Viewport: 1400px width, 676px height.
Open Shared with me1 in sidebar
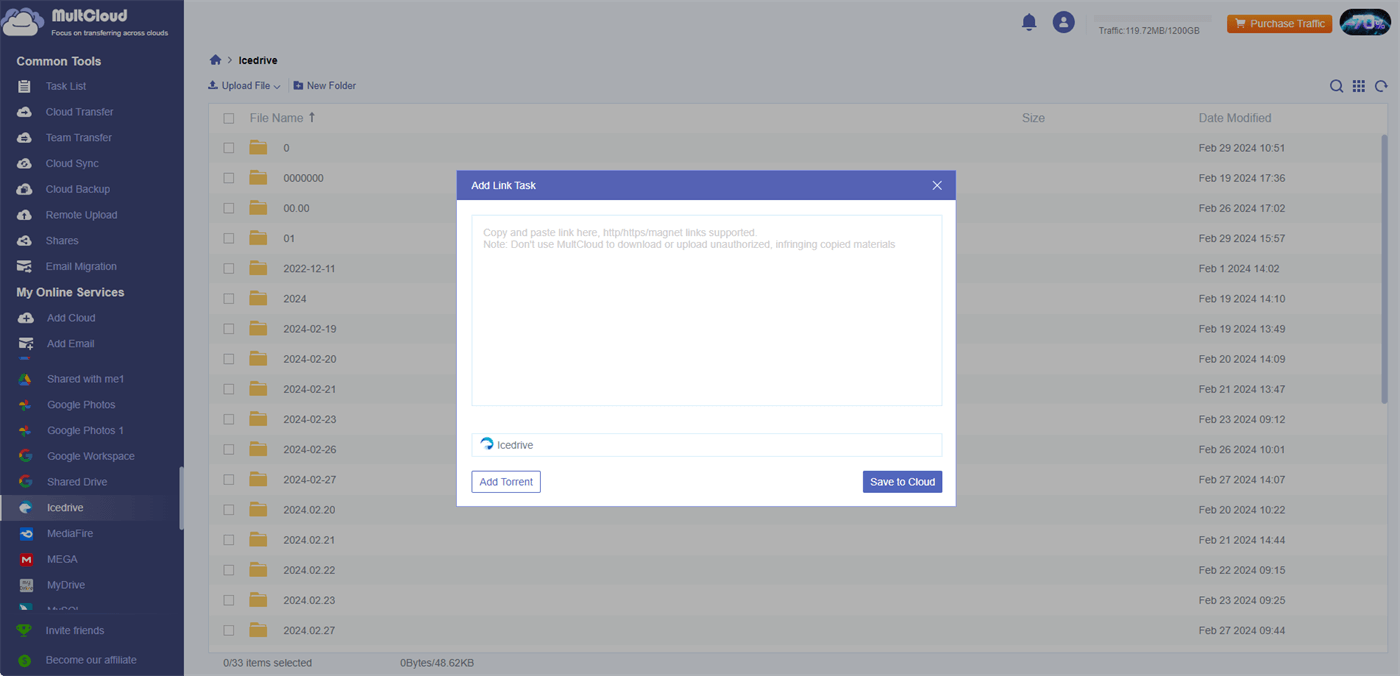pyautogui.click(x=85, y=379)
